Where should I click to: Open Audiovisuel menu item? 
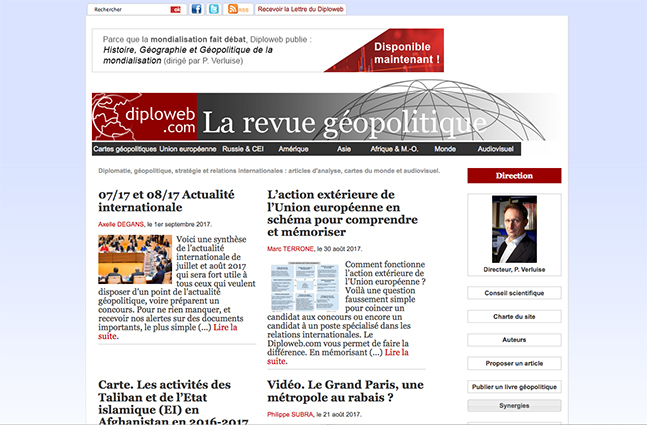pos(496,149)
